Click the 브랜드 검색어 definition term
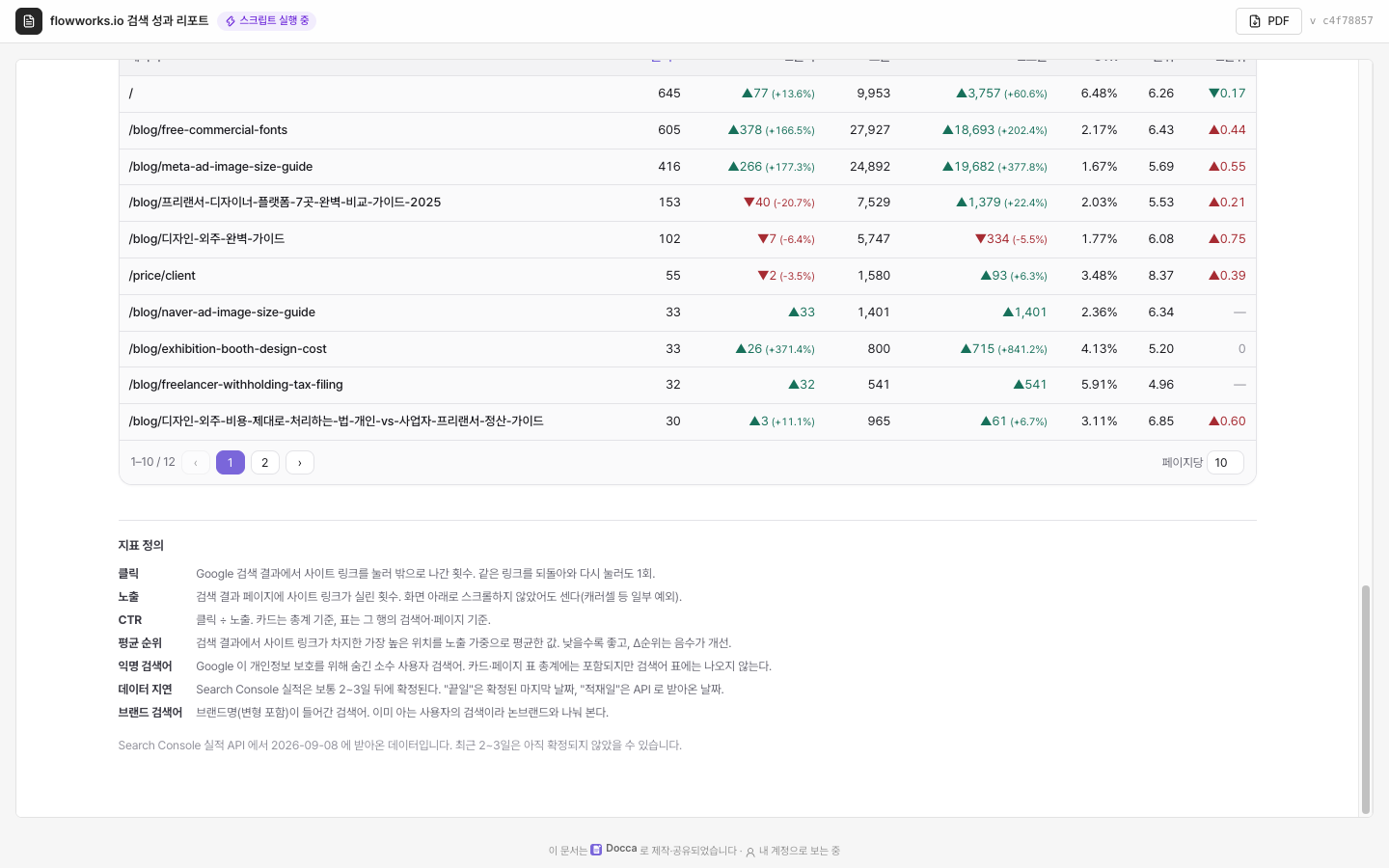 [x=150, y=713]
